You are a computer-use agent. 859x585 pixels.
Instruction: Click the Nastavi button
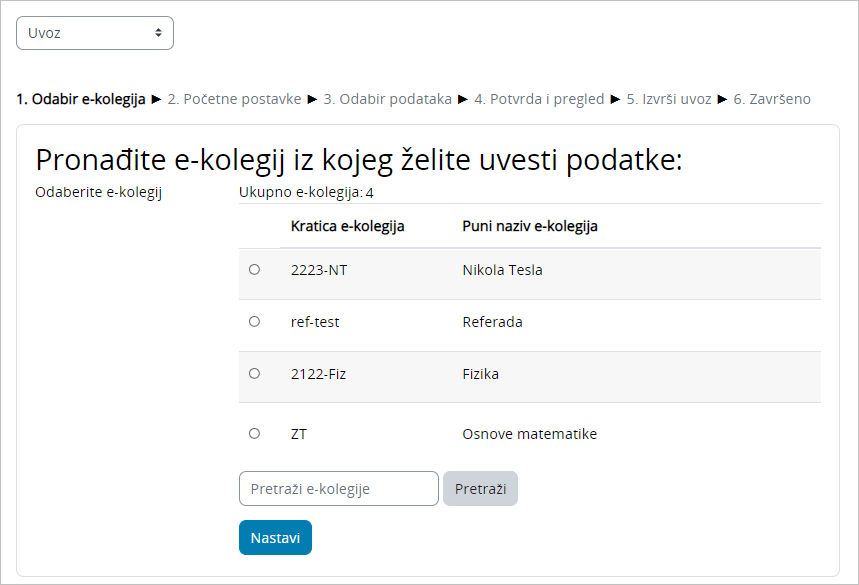(x=275, y=538)
